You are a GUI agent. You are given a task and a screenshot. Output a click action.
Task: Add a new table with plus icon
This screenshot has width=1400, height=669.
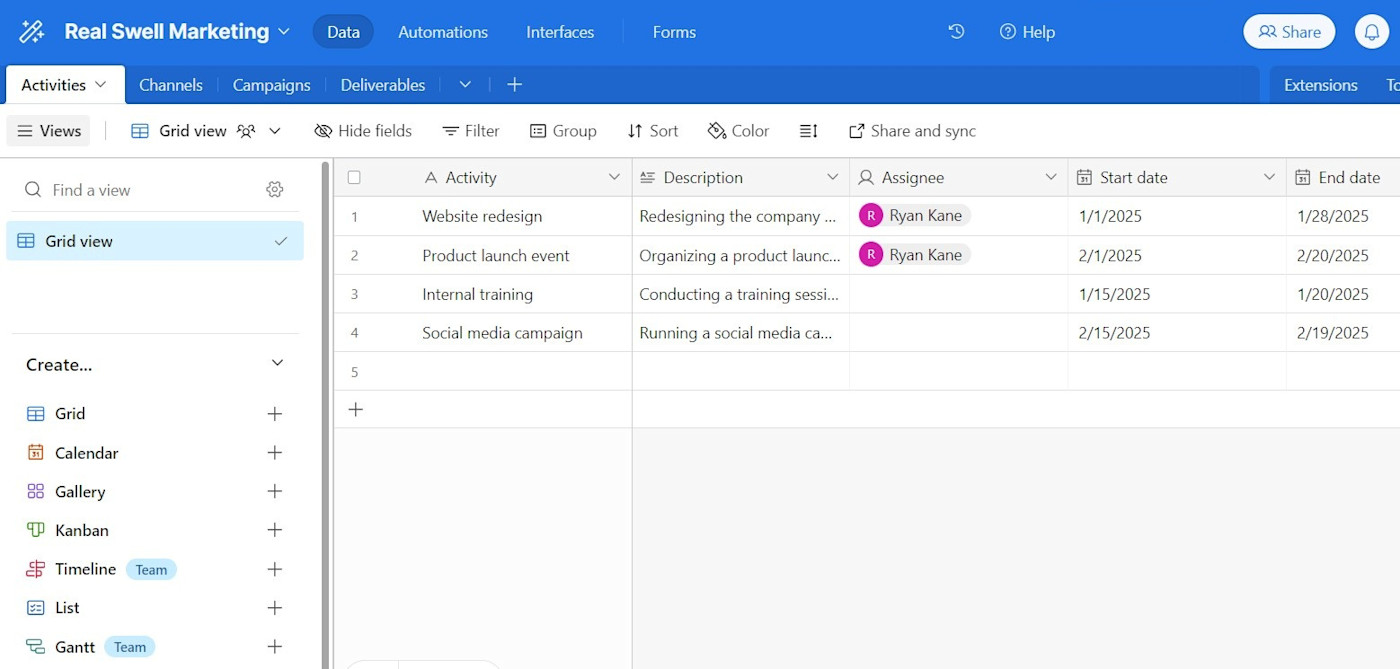click(x=514, y=85)
